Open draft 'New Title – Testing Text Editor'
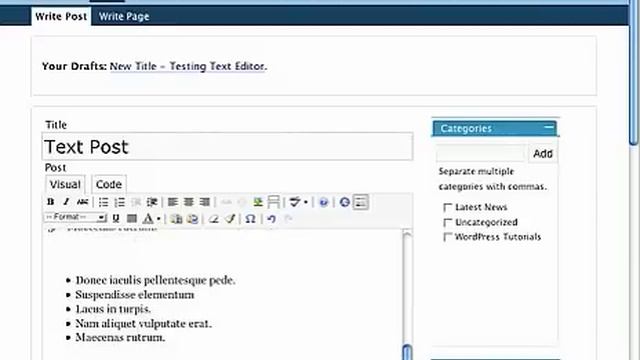This screenshot has height=360, width=640. [x=187, y=66]
